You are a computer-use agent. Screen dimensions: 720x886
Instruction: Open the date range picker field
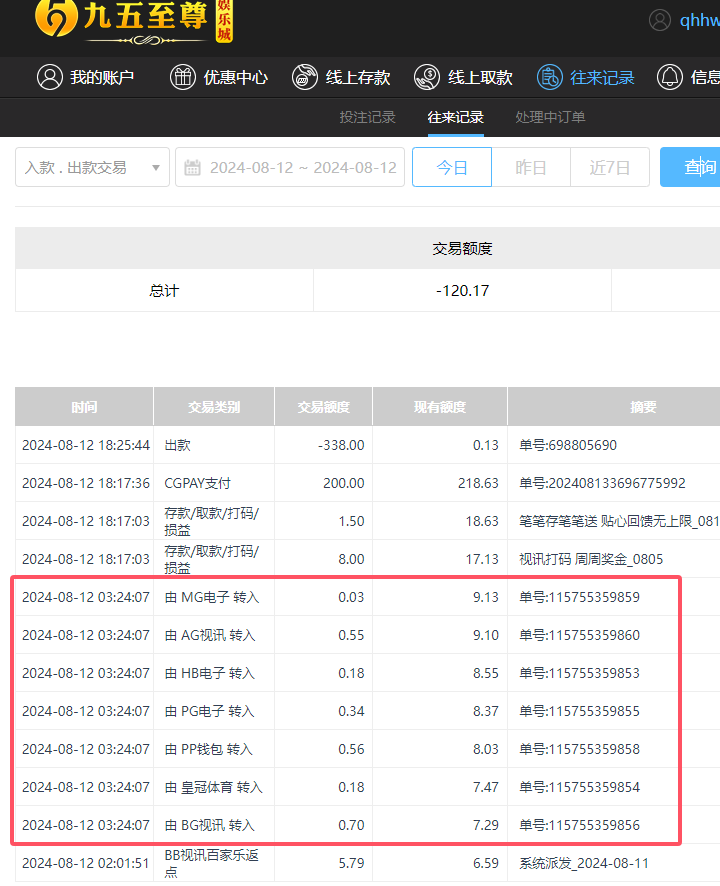click(301, 167)
